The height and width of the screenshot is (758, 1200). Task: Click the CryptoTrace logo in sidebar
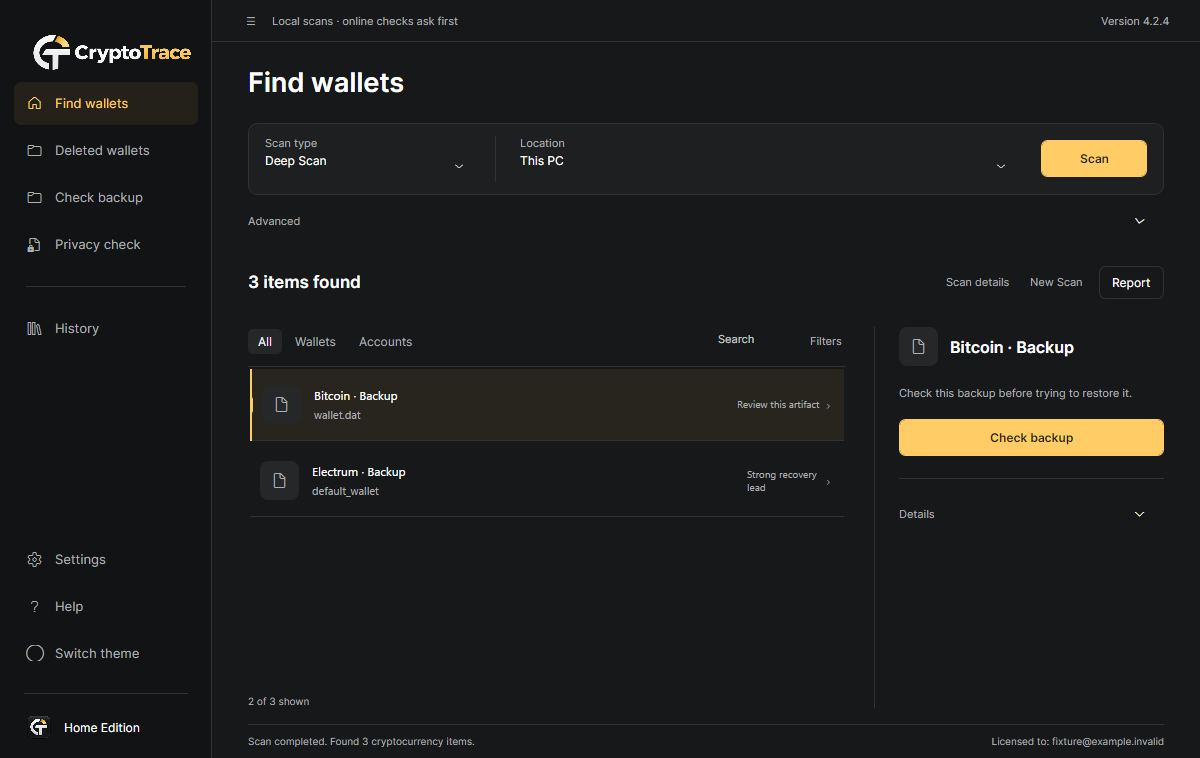click(112, 52)
